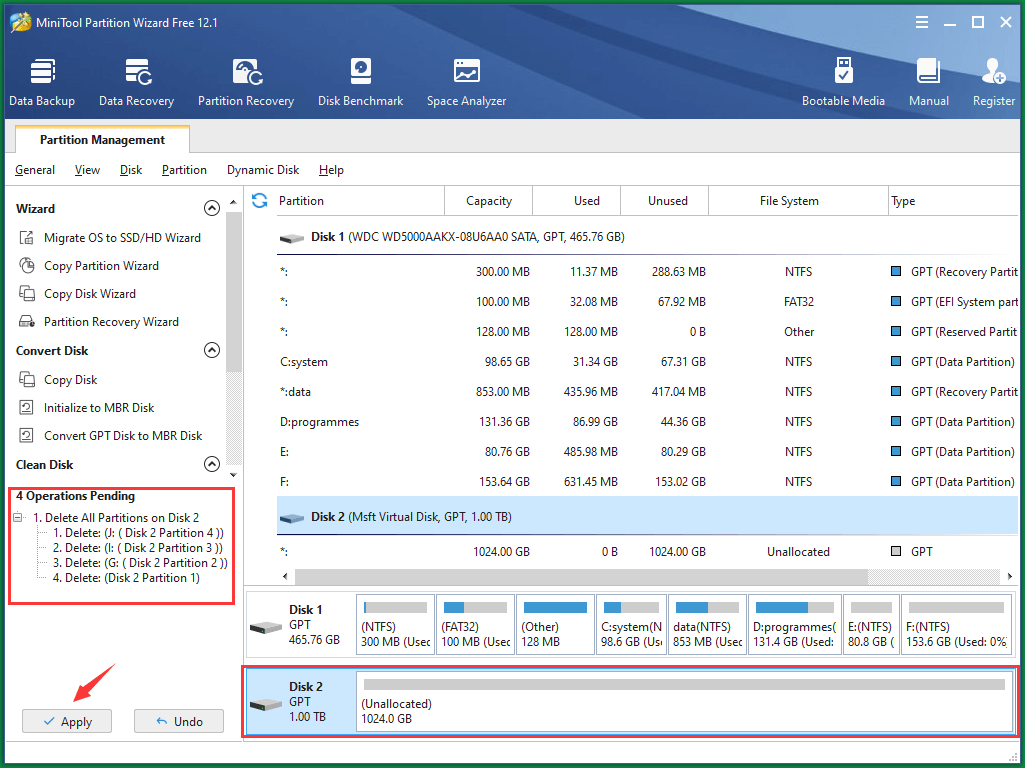Image resolution: width=1025 pixels, height=768 pixels.
Task: Select the Disk 2 drive icon in list
Action: point(292,518)
